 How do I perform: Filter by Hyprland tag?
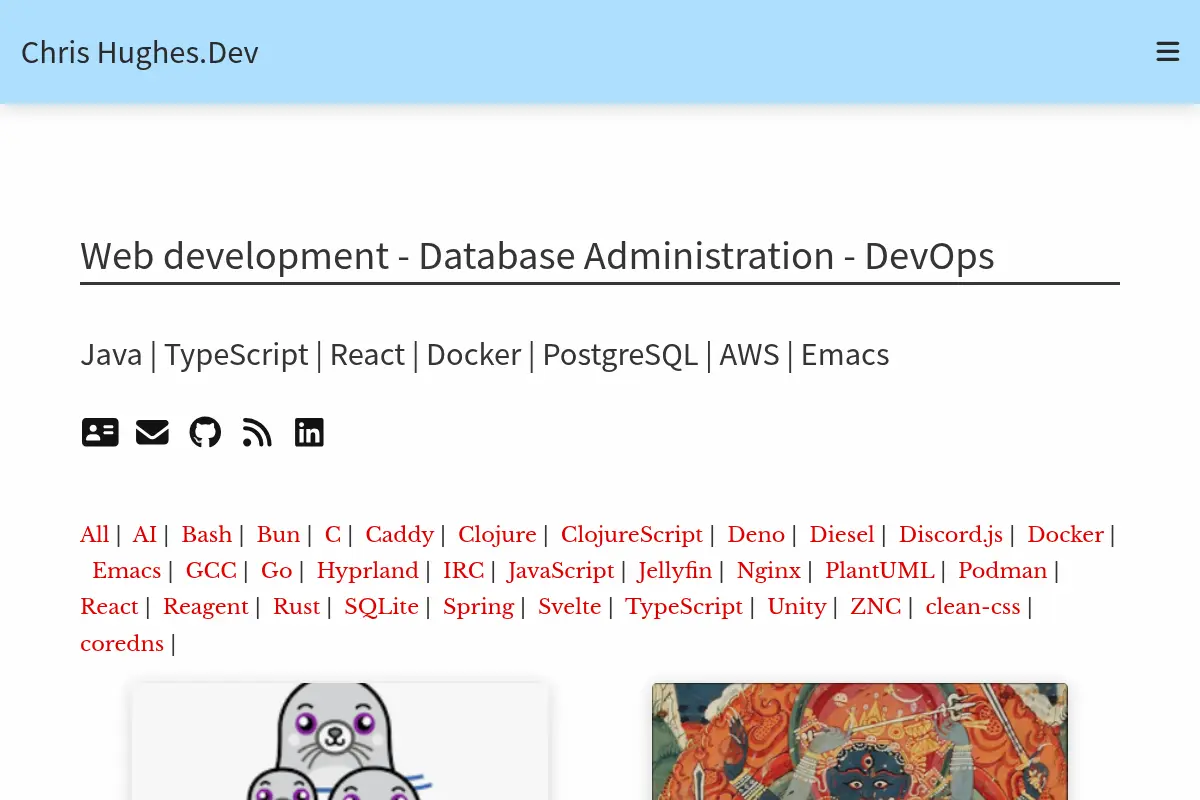[368, 570]
